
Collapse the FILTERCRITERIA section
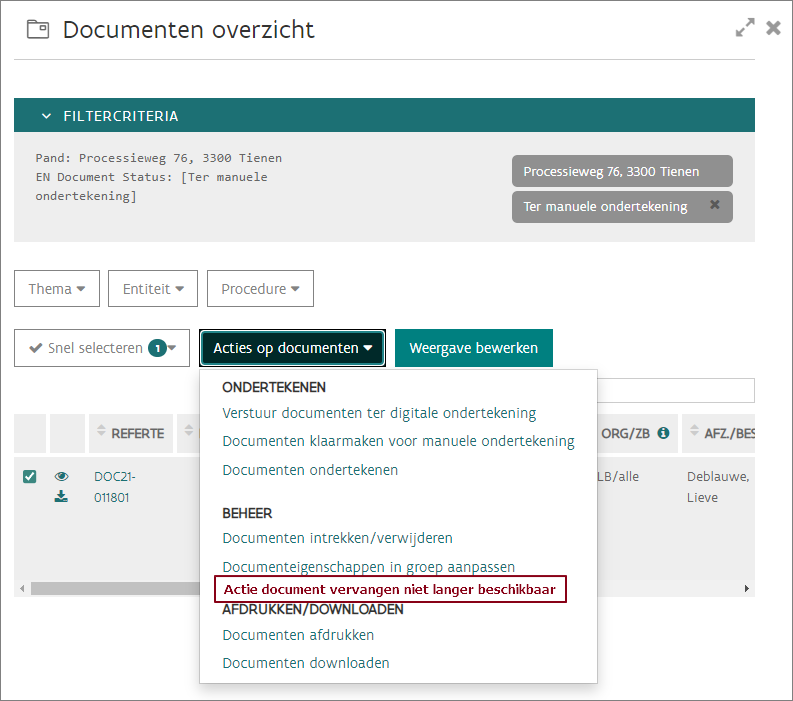[x=46, y=116]
